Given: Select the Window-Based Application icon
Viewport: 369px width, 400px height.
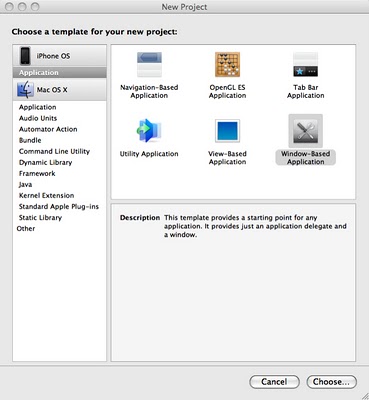Looking at the screenshot, I should pyautogui.click(x=305, y=131).
